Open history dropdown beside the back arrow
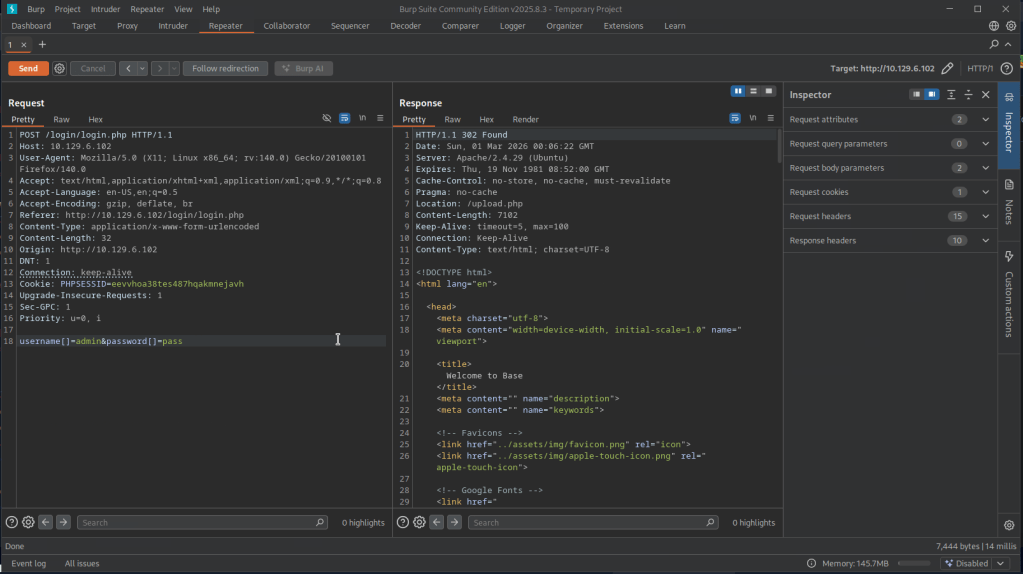Viewport: 1023px width, 574px height. click(x=142, y=69)
